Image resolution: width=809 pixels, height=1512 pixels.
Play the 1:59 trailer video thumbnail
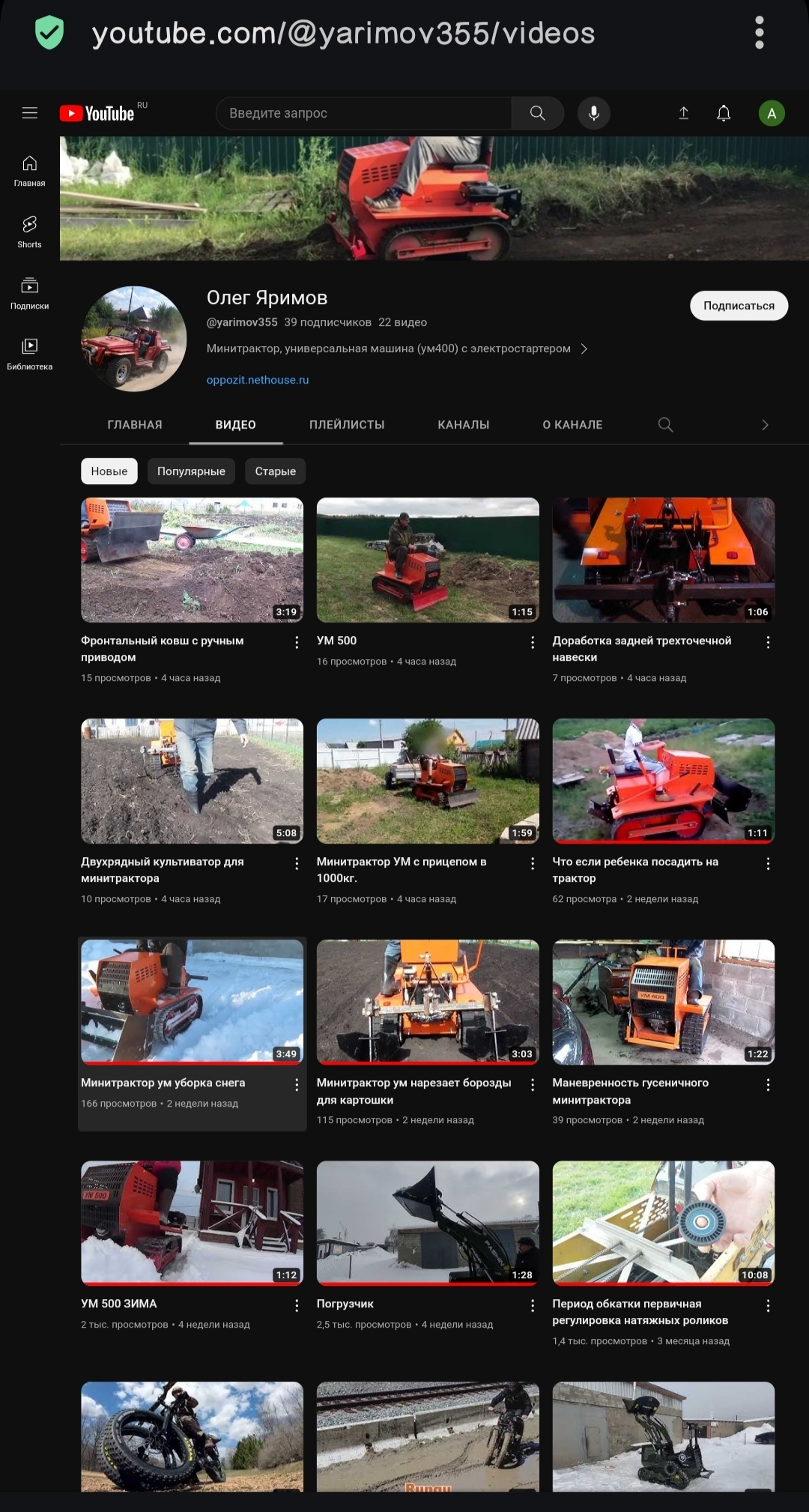[x=428, y=781]
